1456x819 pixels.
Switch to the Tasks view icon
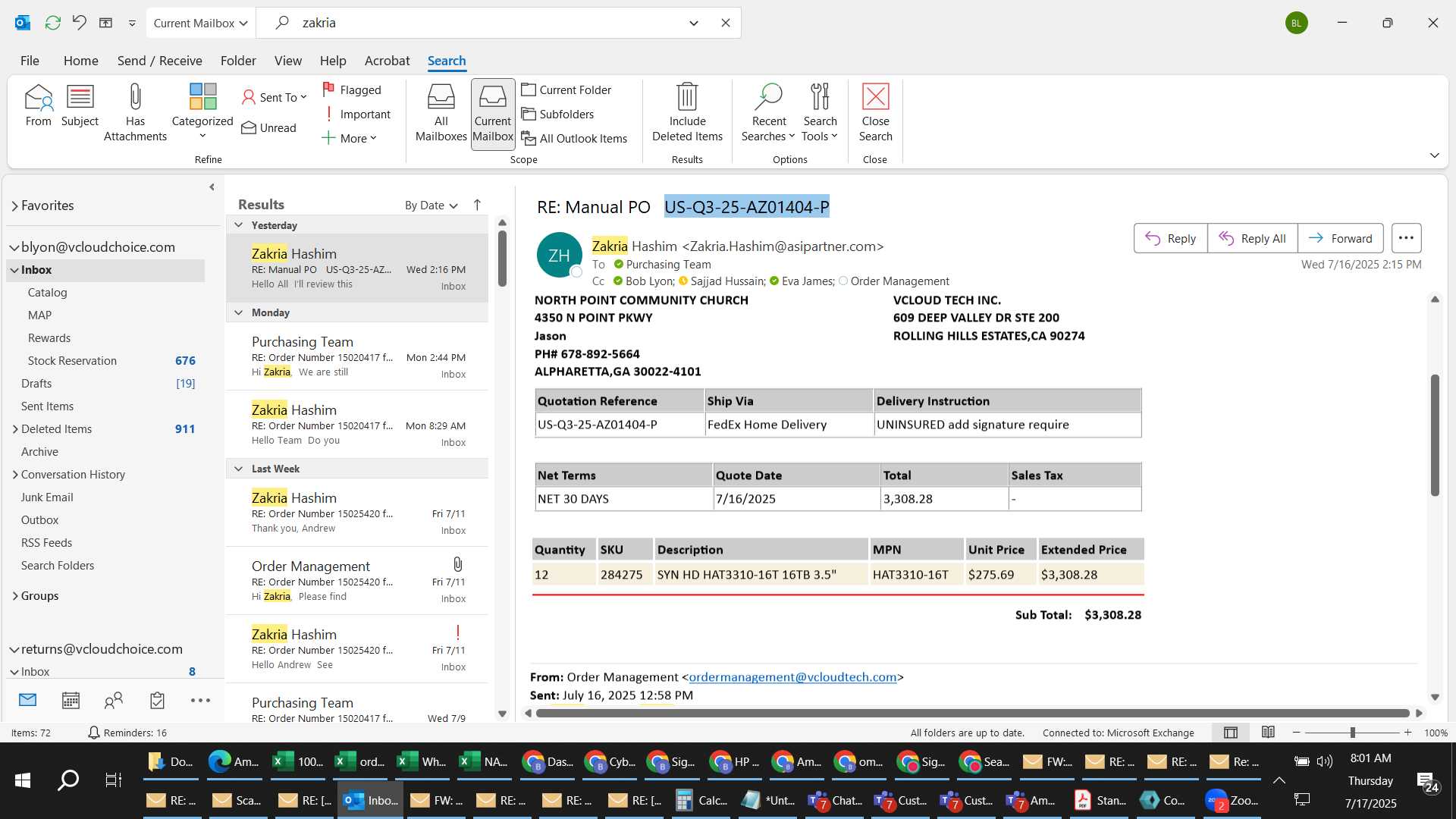157,700
